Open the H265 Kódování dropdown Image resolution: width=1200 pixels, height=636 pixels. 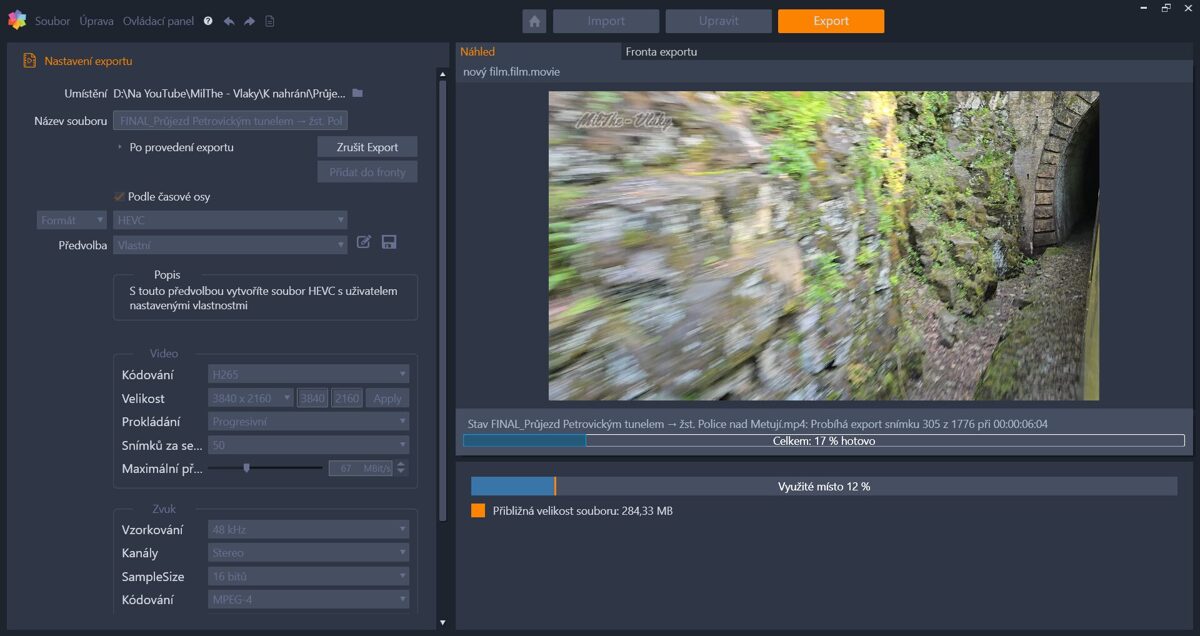(308, 374)
